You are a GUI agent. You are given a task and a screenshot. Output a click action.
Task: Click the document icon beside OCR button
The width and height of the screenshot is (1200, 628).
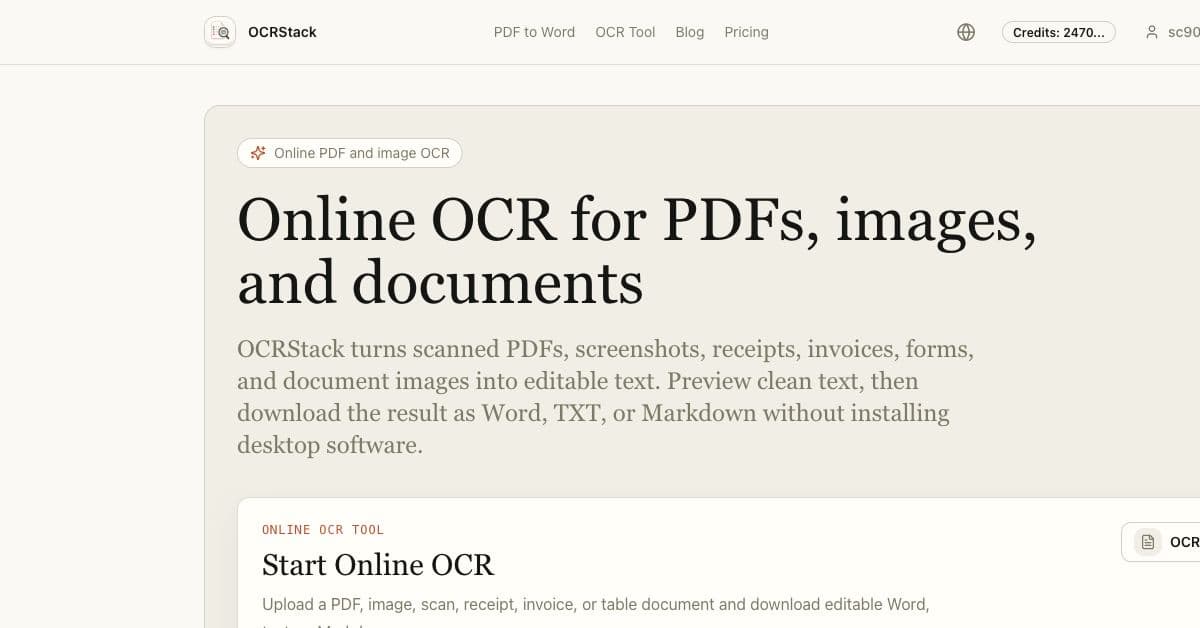[x=1148, y=542]
